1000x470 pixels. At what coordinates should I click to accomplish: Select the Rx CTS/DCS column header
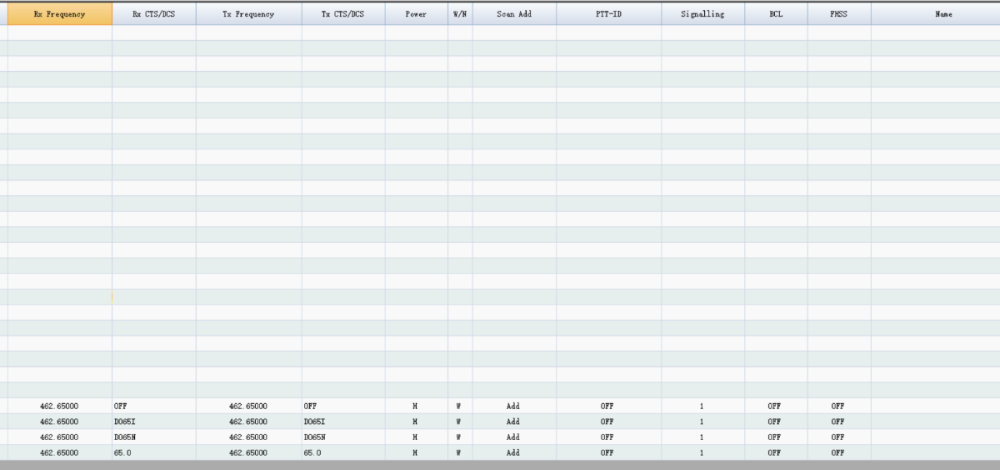[153, 15]
